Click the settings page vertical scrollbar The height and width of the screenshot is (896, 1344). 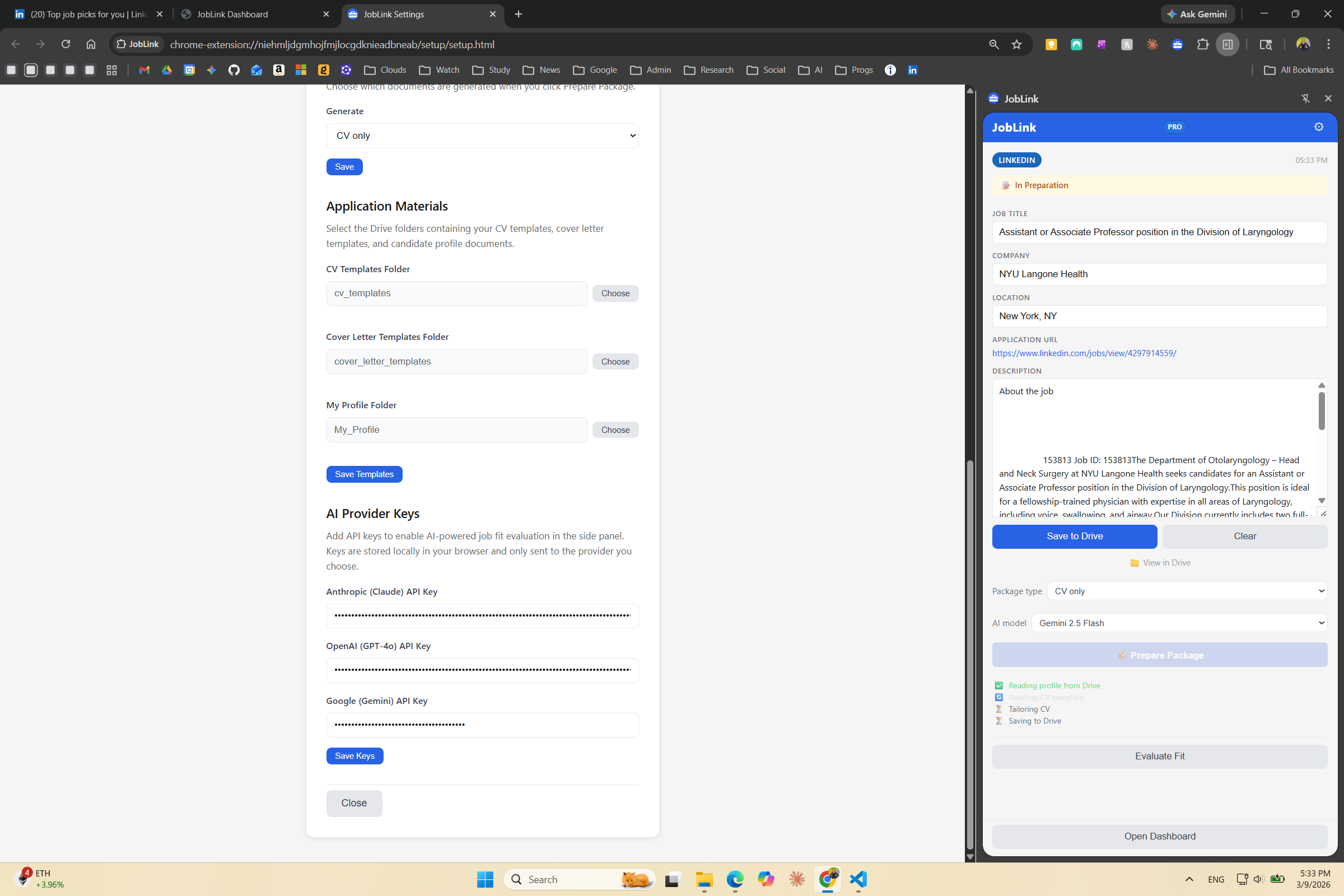(x=970, y=654)
